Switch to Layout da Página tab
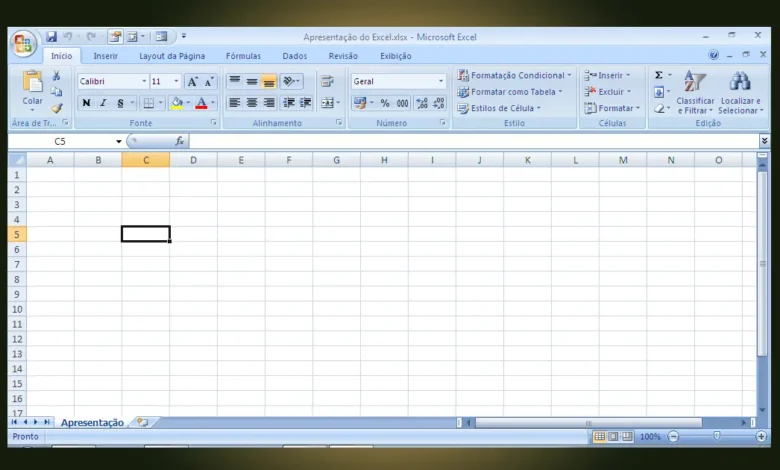Screen dimensions: 780x470 point(172,56)
